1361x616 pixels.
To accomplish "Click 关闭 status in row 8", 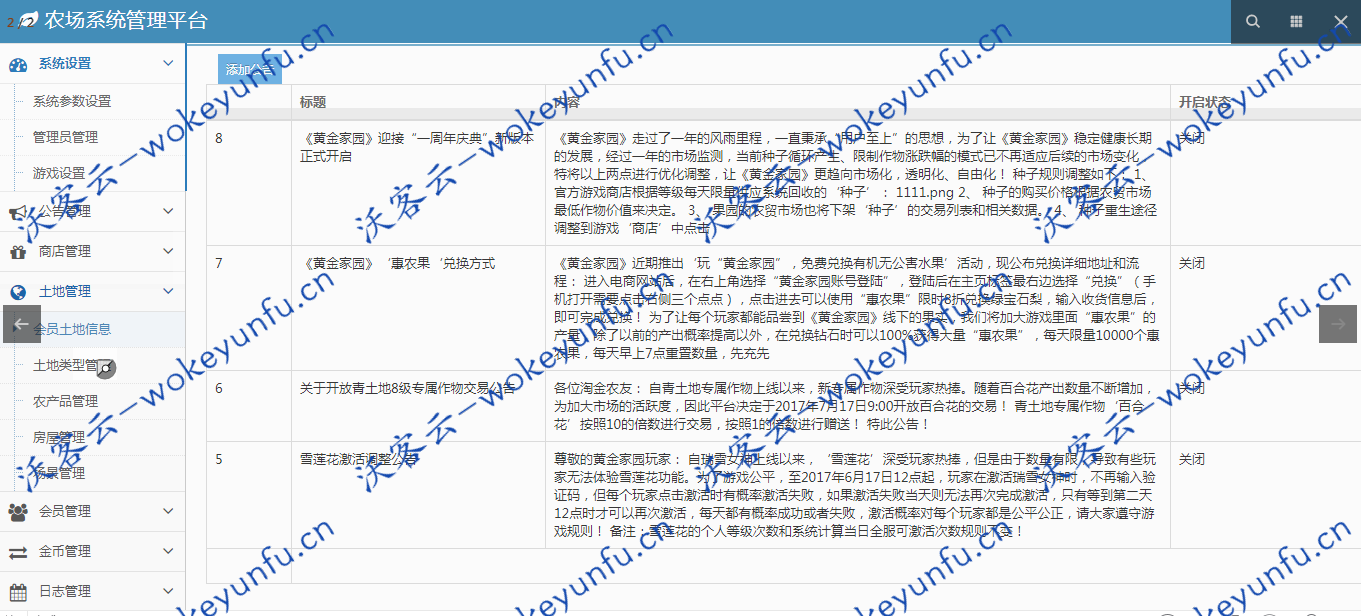I will click(1191, 138).
